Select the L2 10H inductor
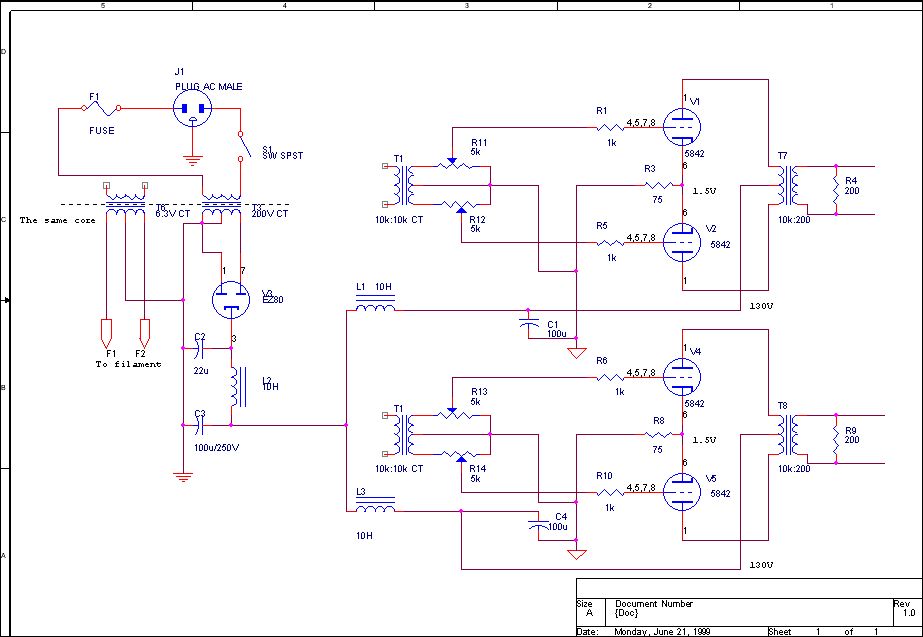Viewport: 923px width, 637px height. tap(236, 388)
